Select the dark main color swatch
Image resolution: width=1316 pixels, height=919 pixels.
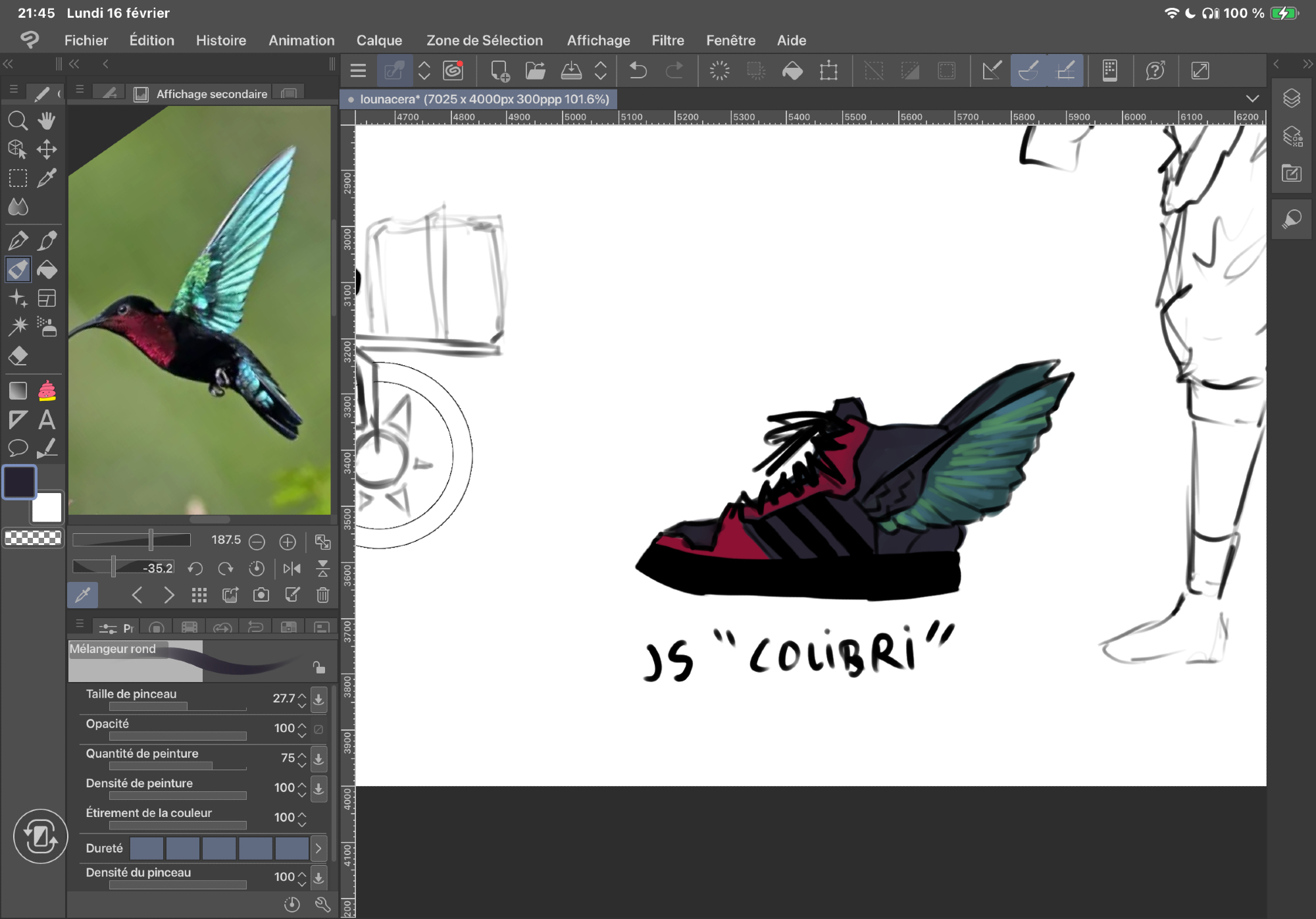pos(20,482)
